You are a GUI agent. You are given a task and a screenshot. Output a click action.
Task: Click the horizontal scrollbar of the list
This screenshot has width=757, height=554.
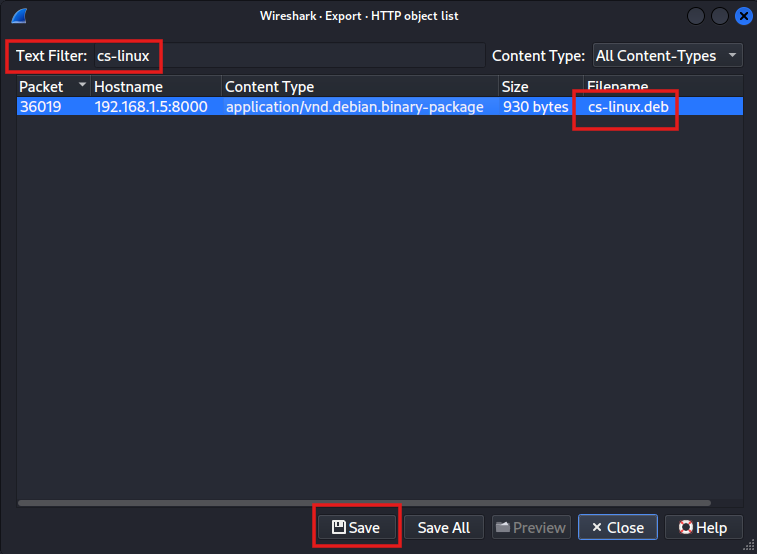click(364, 503)
